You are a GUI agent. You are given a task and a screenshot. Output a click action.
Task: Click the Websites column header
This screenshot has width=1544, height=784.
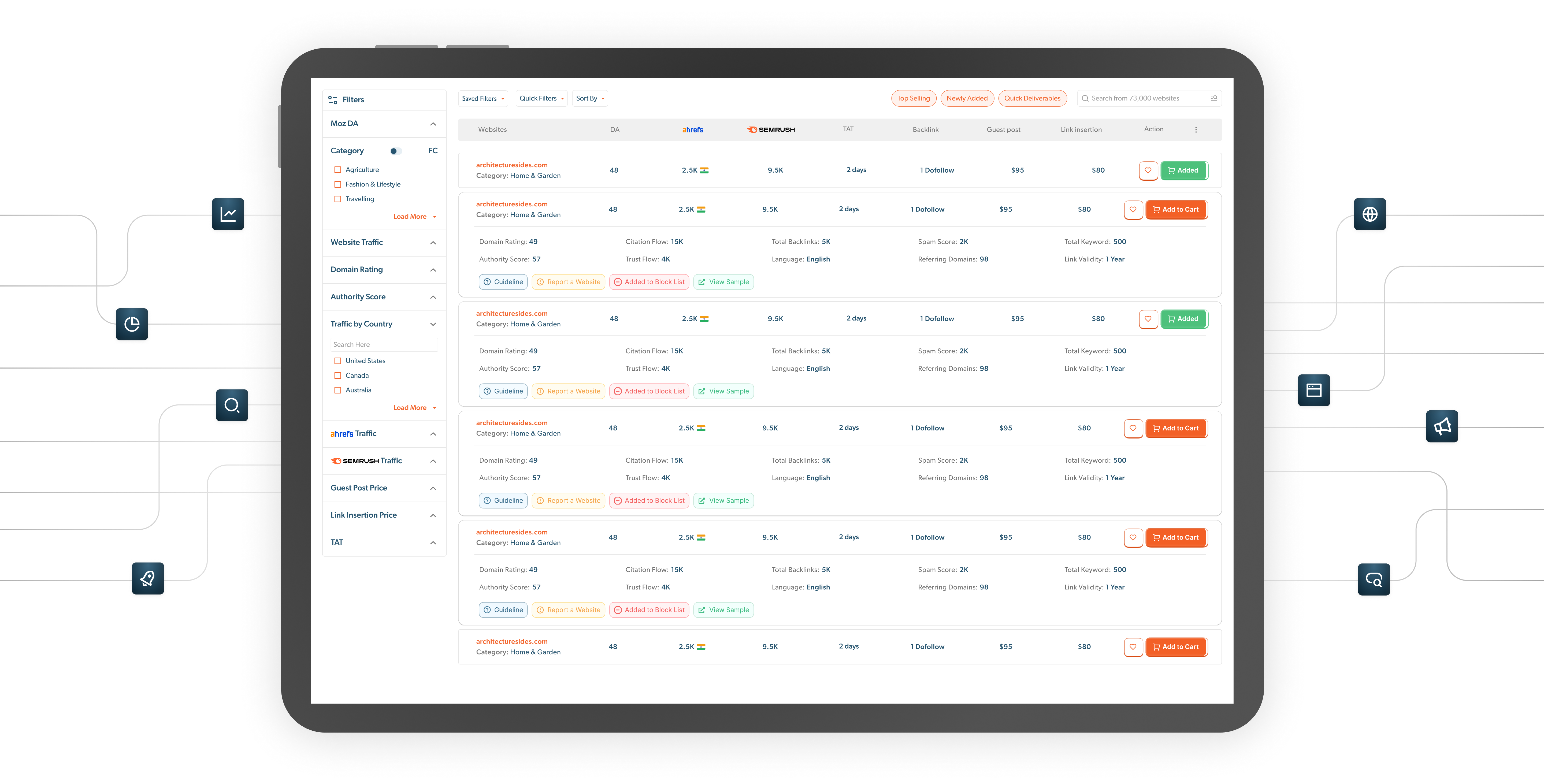point(492,129)
